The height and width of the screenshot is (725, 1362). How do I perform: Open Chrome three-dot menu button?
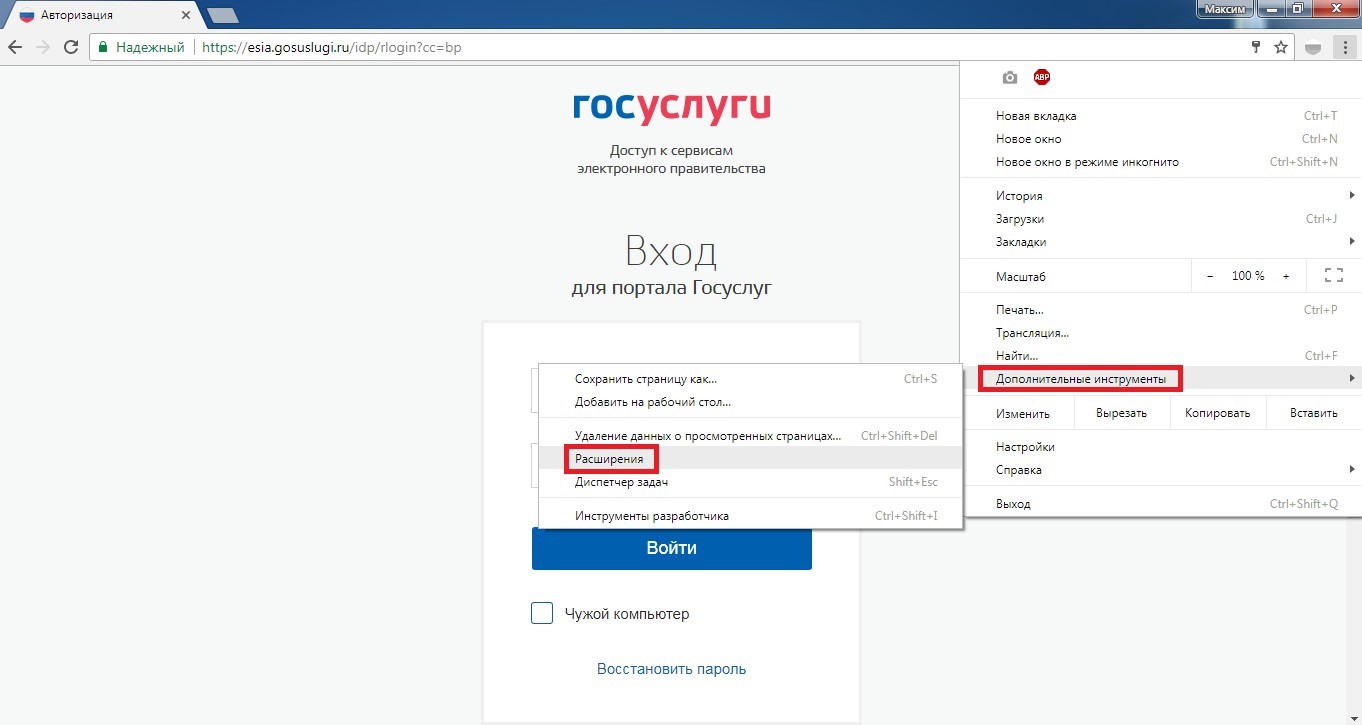(x=1346, y=47)
